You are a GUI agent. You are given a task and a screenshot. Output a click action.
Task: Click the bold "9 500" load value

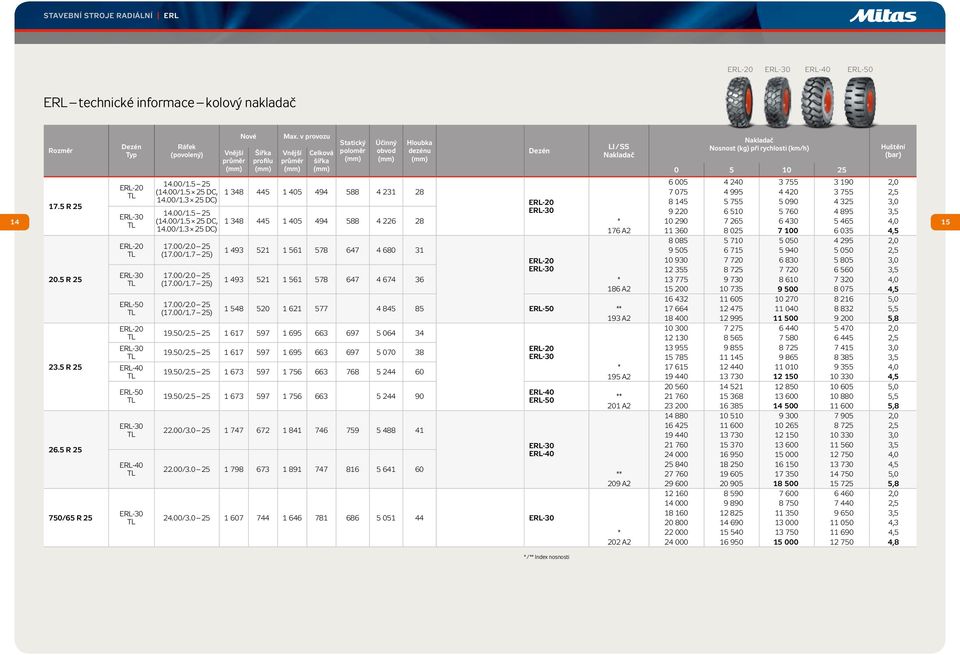[787, 289]
